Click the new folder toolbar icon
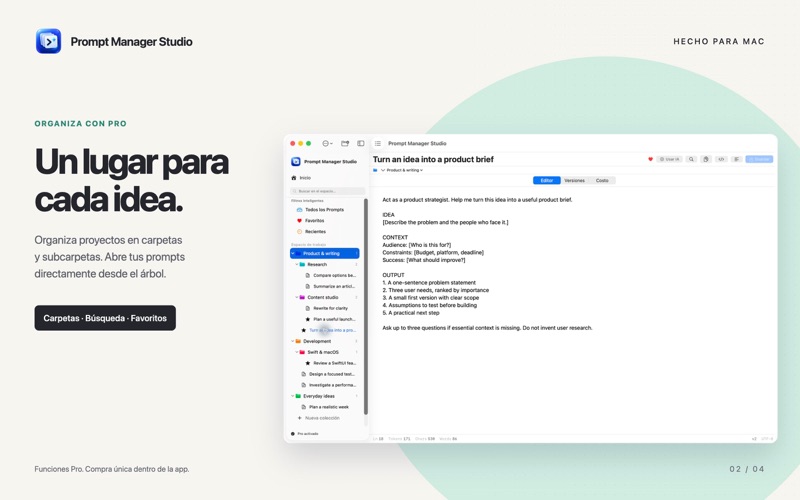The image size is (800, 500). click(345, 143)
